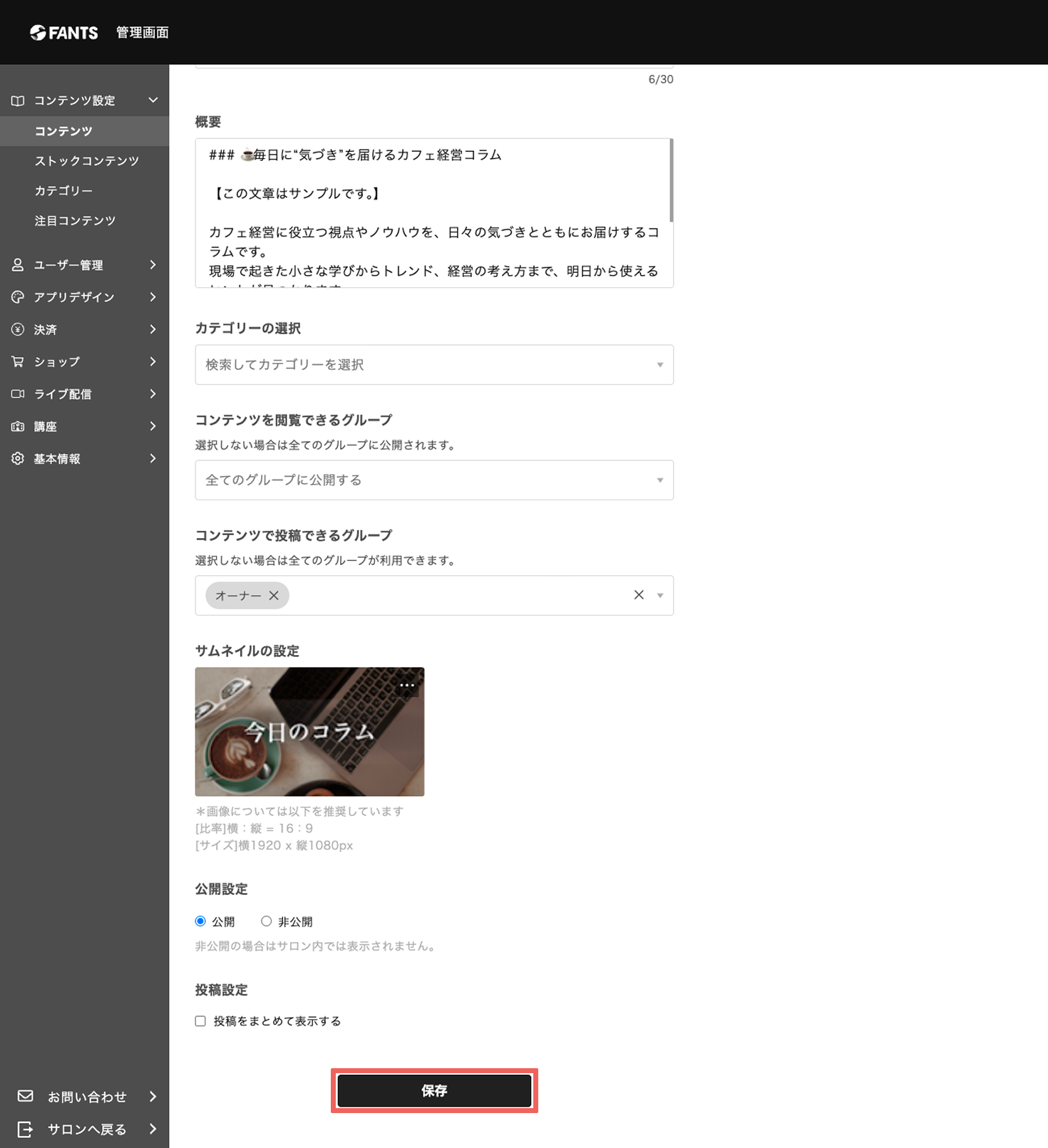Click the コンテンツ設定 book icon

point(18,100)
